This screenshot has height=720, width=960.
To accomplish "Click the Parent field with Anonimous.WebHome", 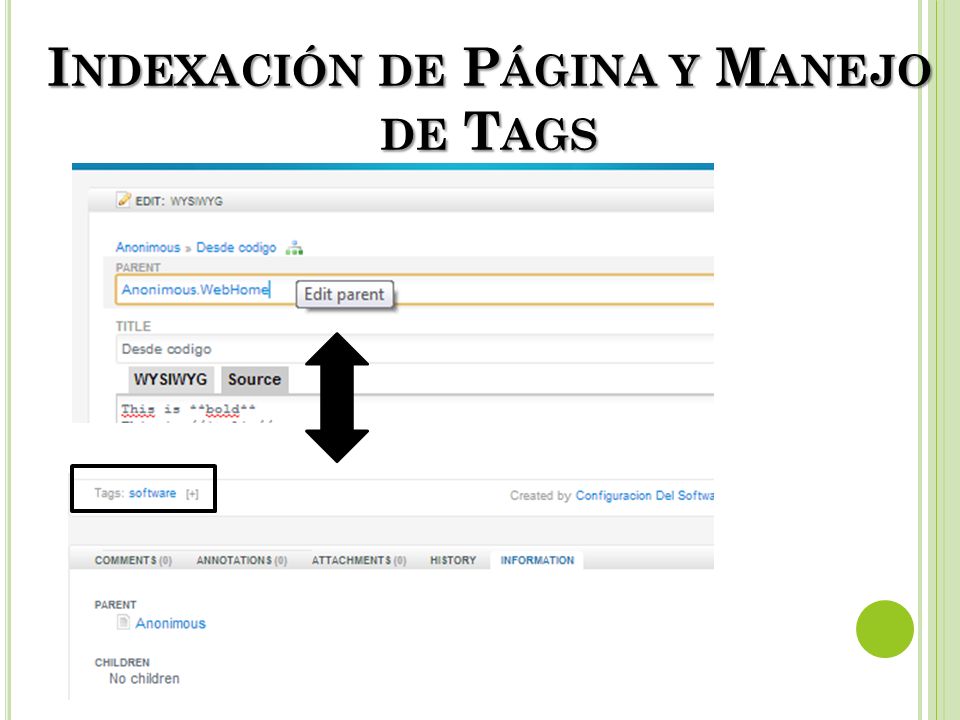I will [414, 290].
